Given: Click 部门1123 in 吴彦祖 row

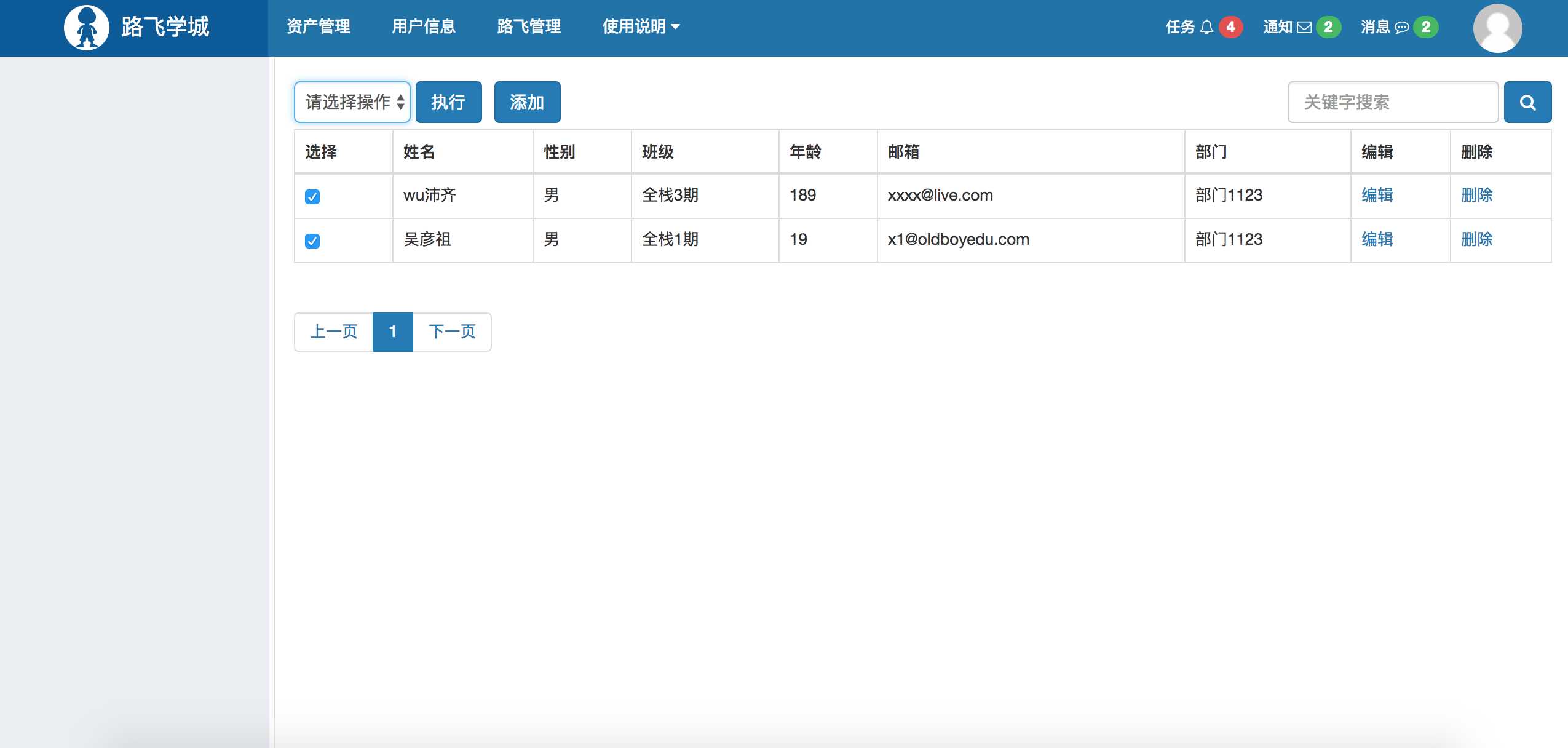Looking at the screenshot, I should tap(1229, 239).
